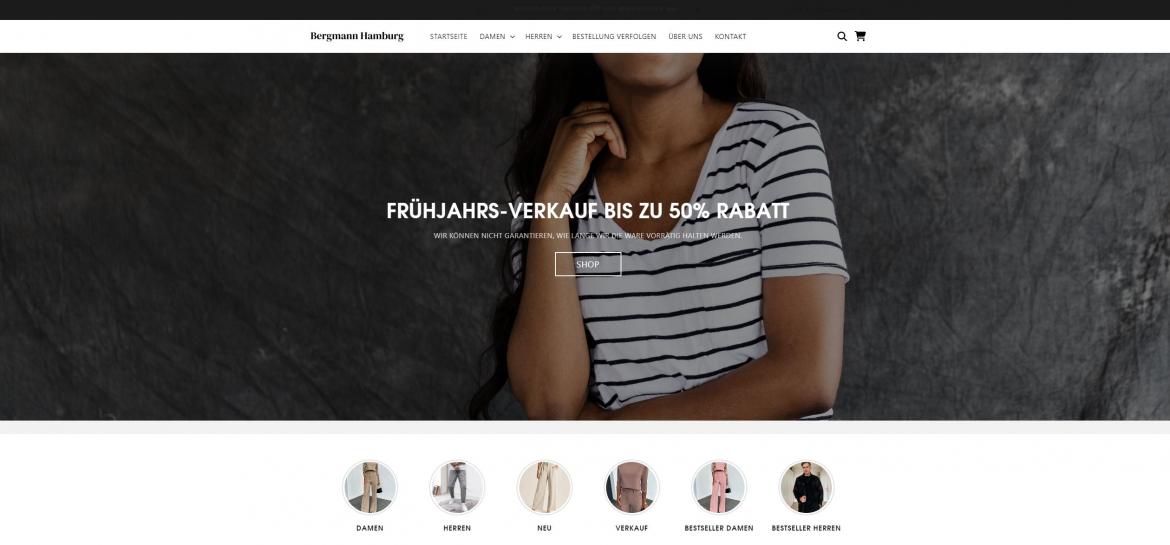Open the Über Uns page
Image resolution: width=1170 pixels, height=545 pixels.
click(685, 37)
